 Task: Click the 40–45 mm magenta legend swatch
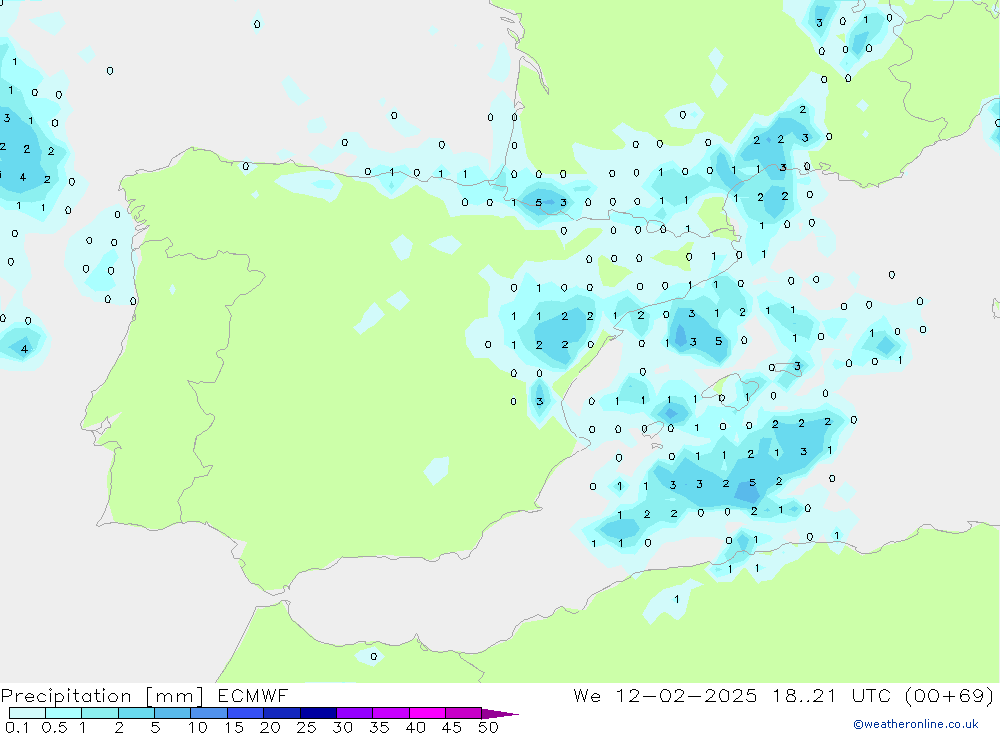[427, 713]
